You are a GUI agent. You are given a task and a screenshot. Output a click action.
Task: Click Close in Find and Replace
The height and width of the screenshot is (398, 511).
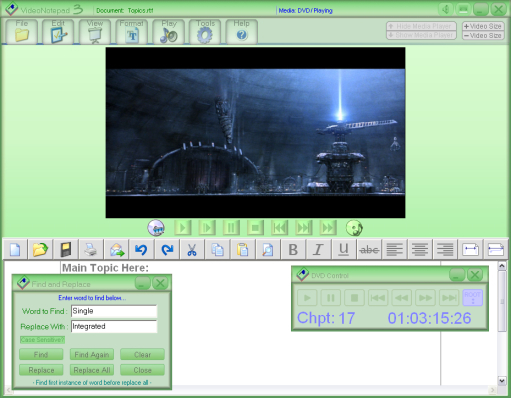142,370
